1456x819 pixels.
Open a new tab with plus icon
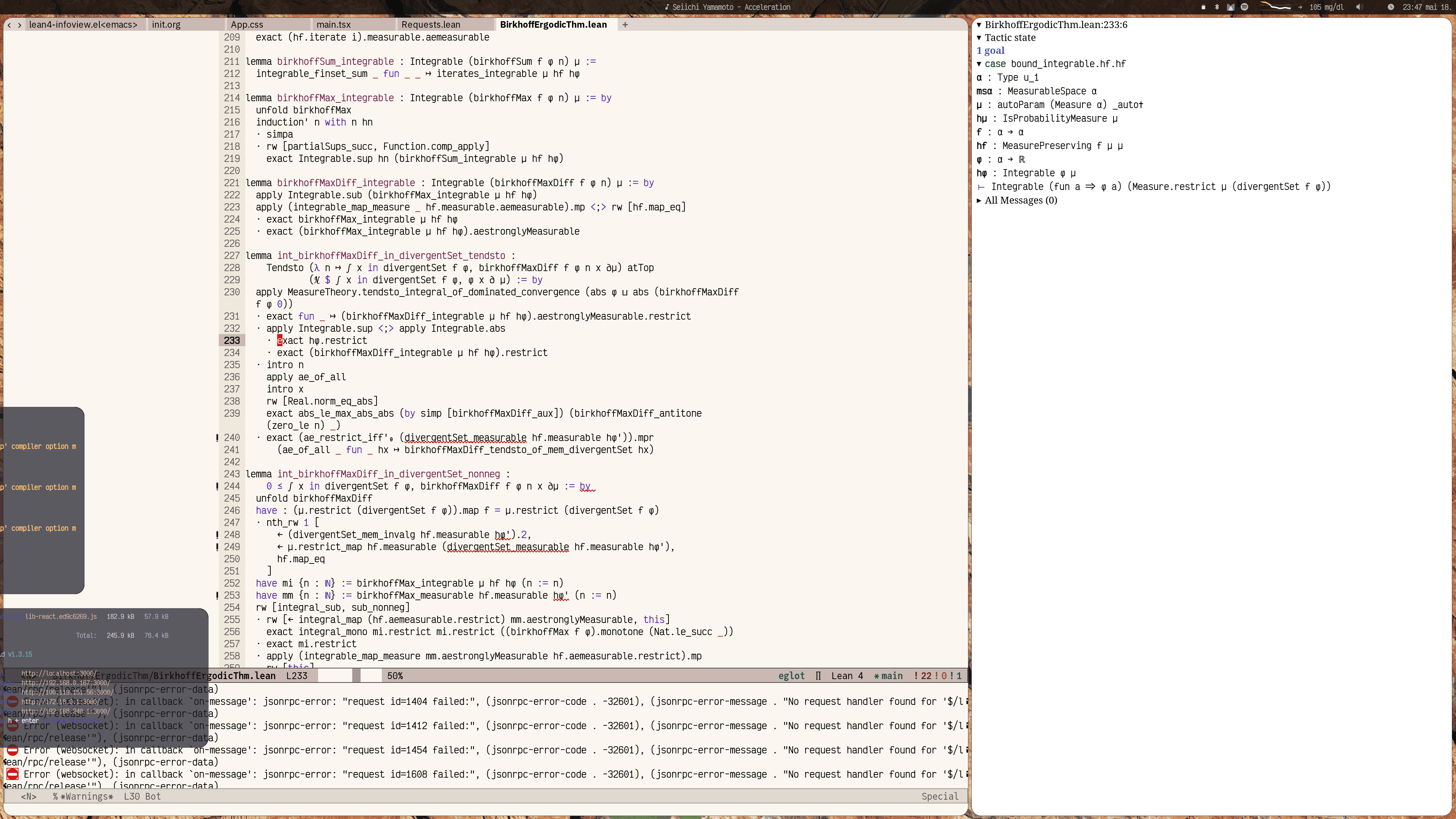625,24
